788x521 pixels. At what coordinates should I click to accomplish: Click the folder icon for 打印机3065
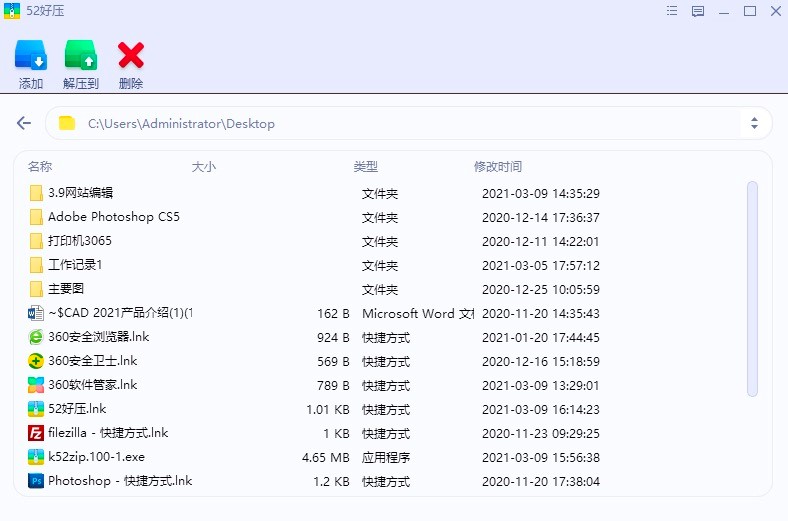pos(36,241)
